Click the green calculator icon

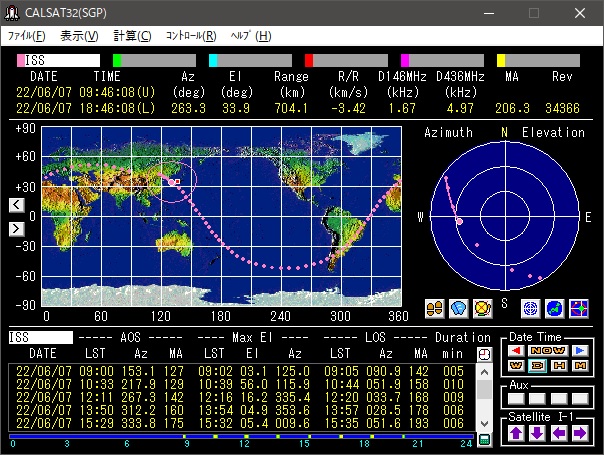(485, 439)
